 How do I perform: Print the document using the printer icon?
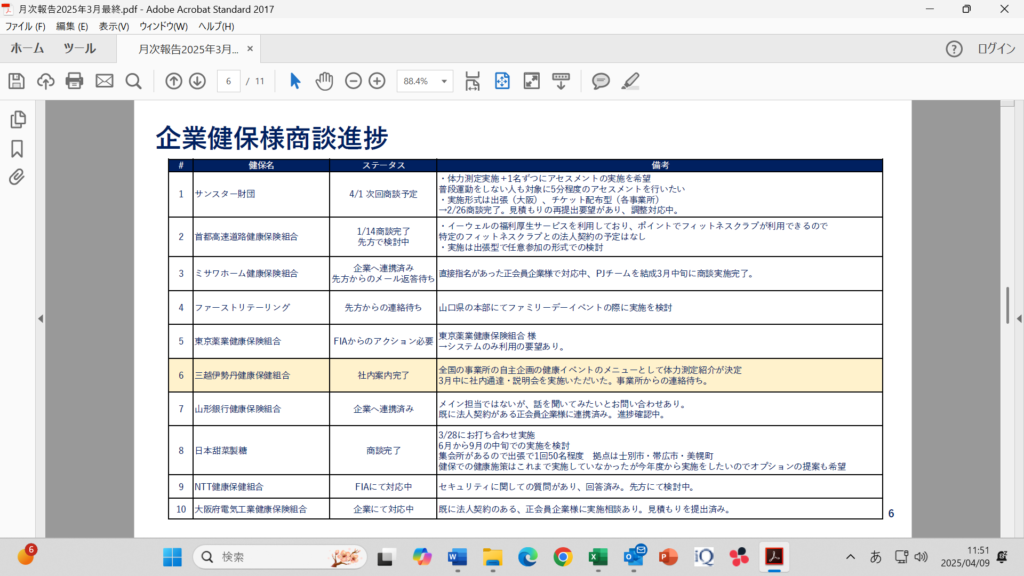(x=74, y=81)
